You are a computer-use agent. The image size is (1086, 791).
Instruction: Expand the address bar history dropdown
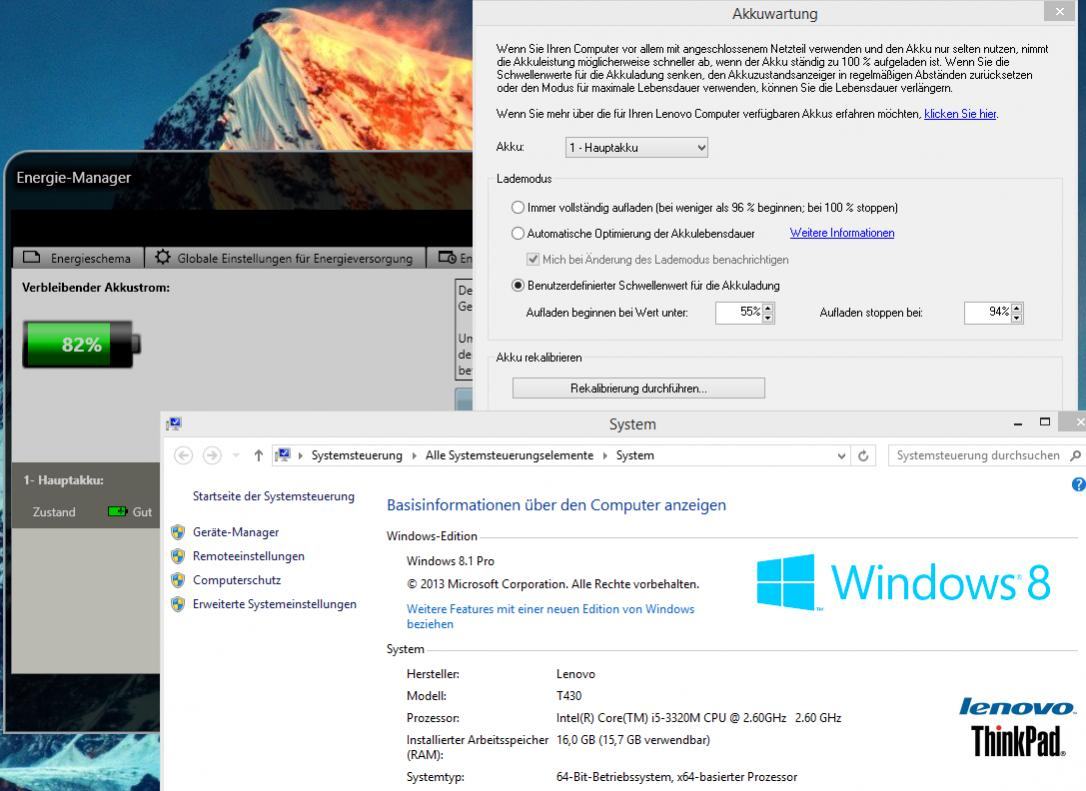point(842,456)
